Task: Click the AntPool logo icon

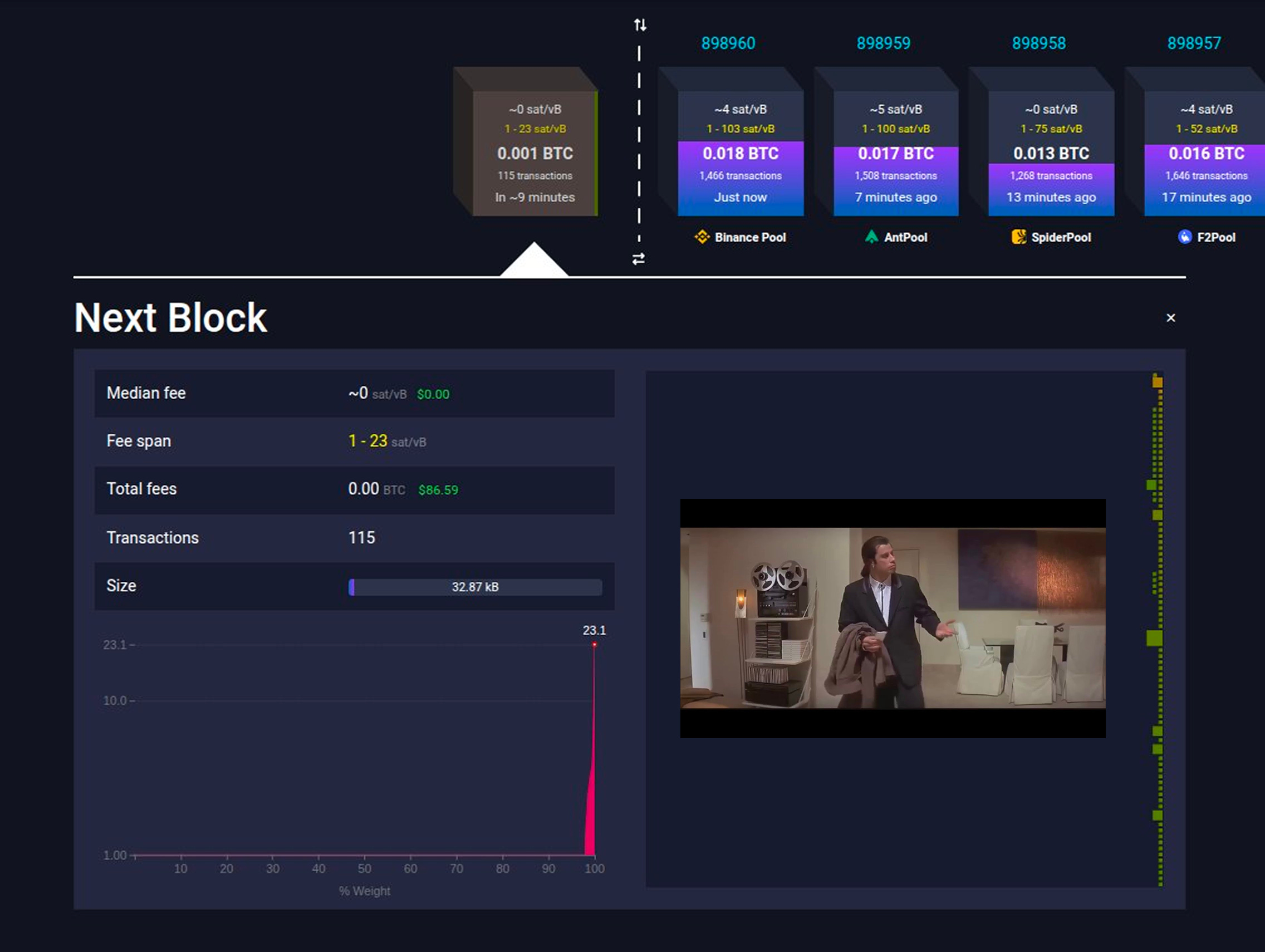Action: click(871, 237)
